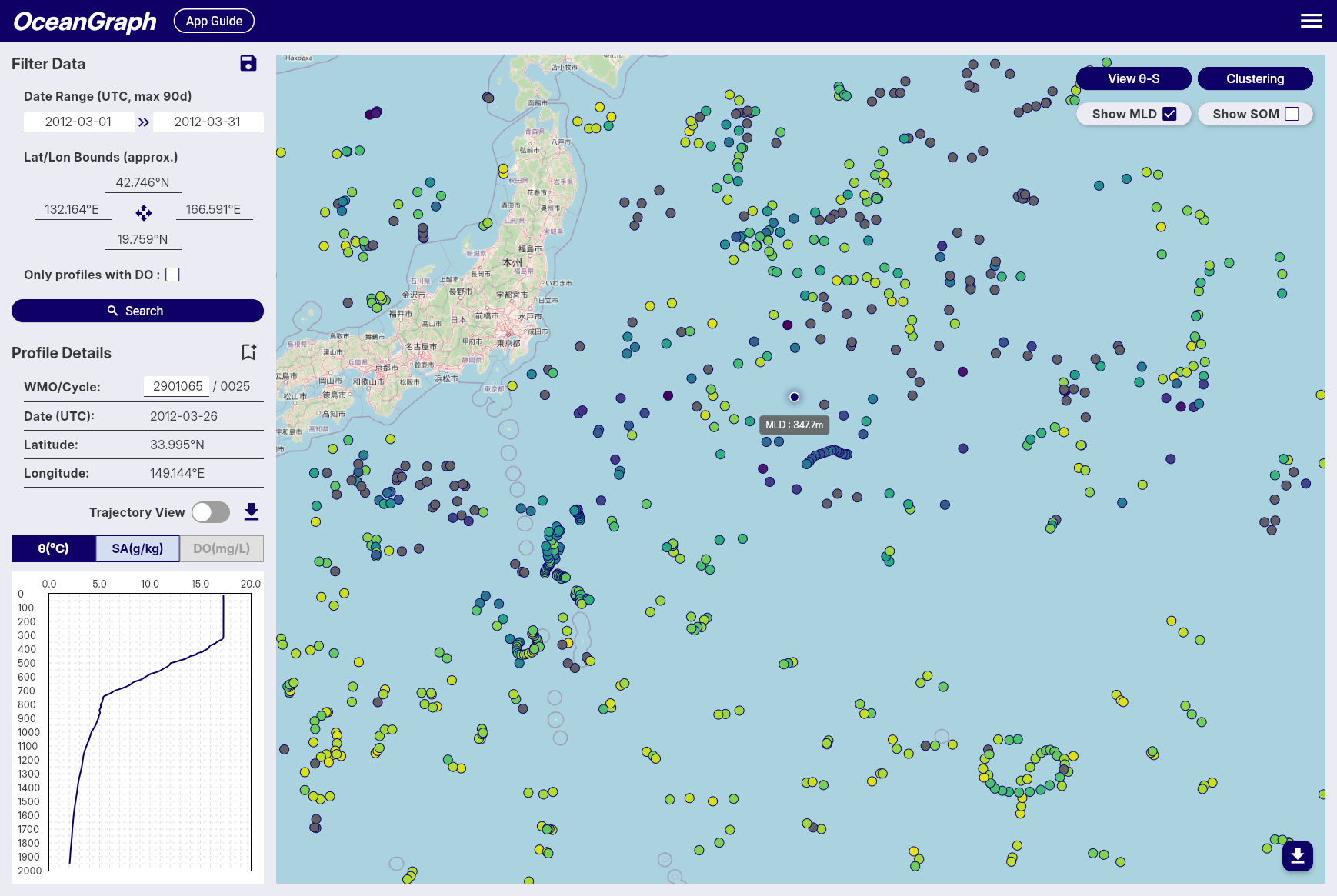
Task: Edit the WMO number field 2901065
Action: click(x=177, y=386)
